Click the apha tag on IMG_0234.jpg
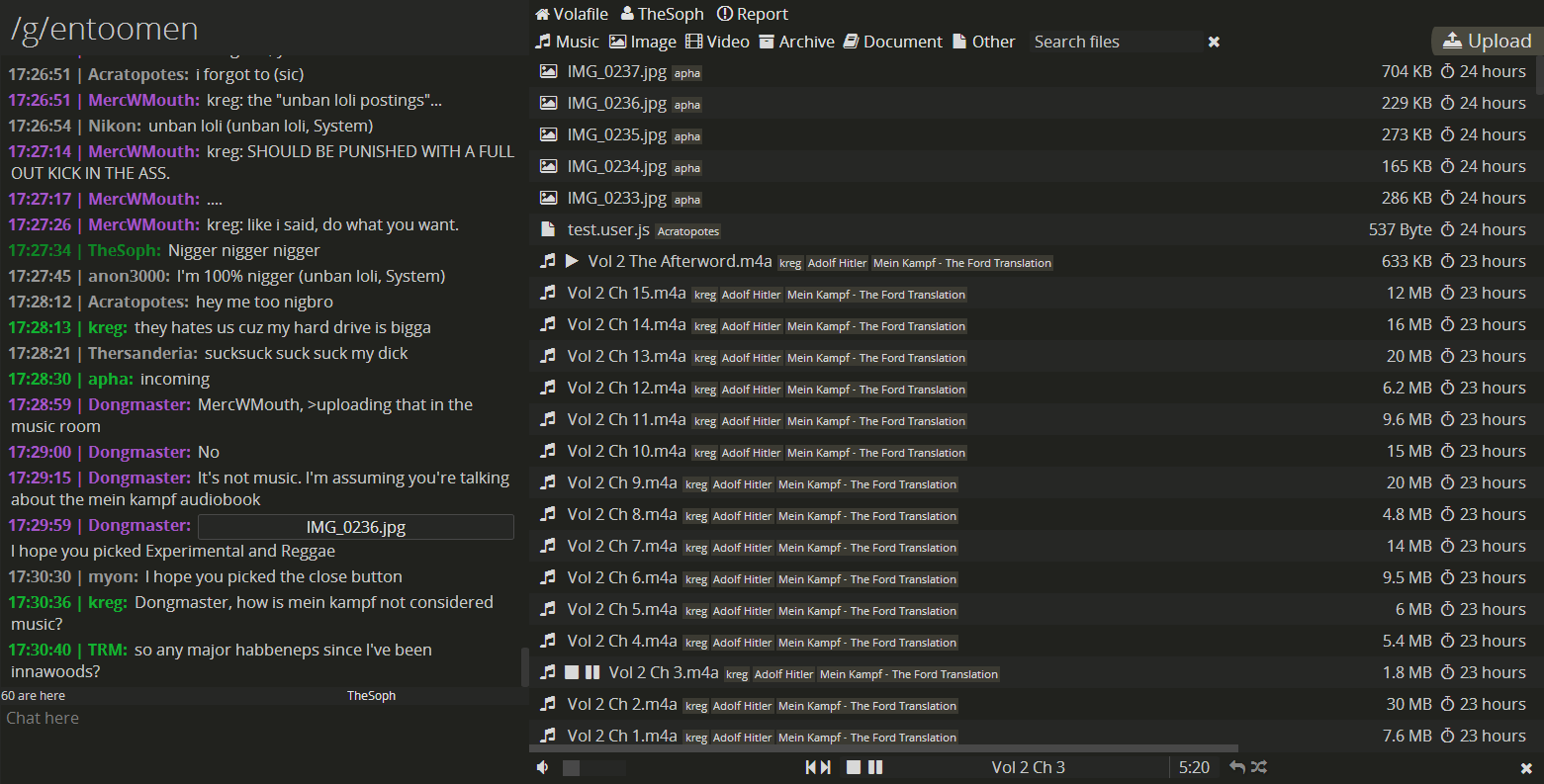 tap(687, 168)
